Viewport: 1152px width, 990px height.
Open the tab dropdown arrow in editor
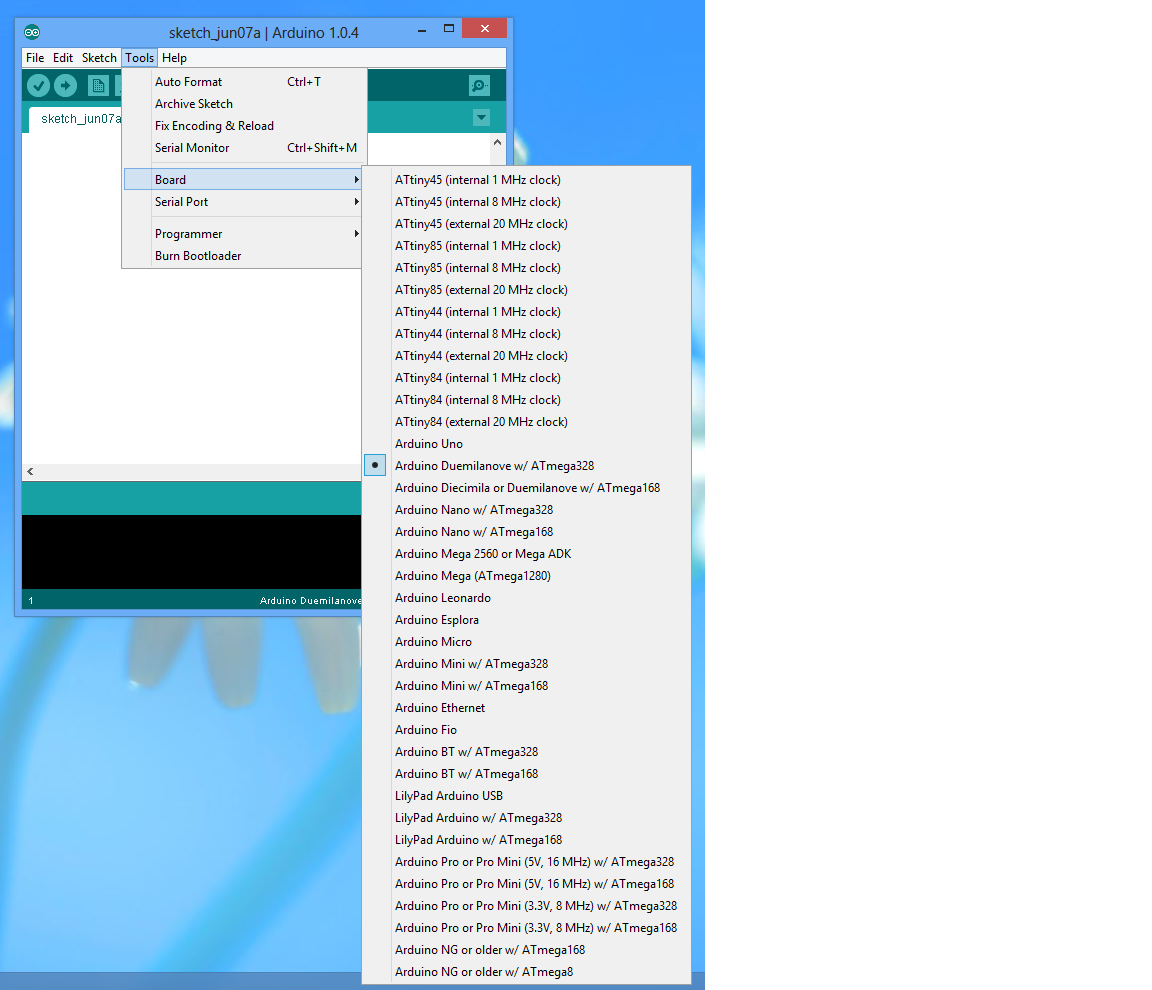pos(481,118)
